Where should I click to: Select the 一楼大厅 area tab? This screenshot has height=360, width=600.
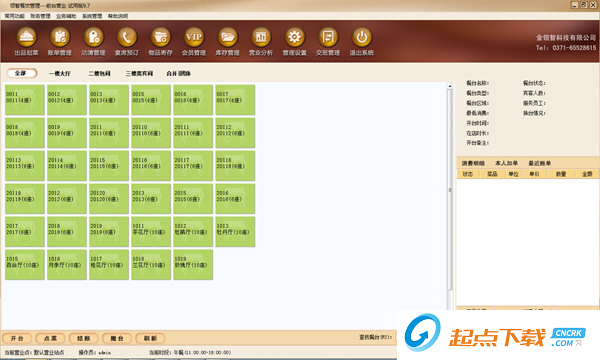(x=60, y=73)
